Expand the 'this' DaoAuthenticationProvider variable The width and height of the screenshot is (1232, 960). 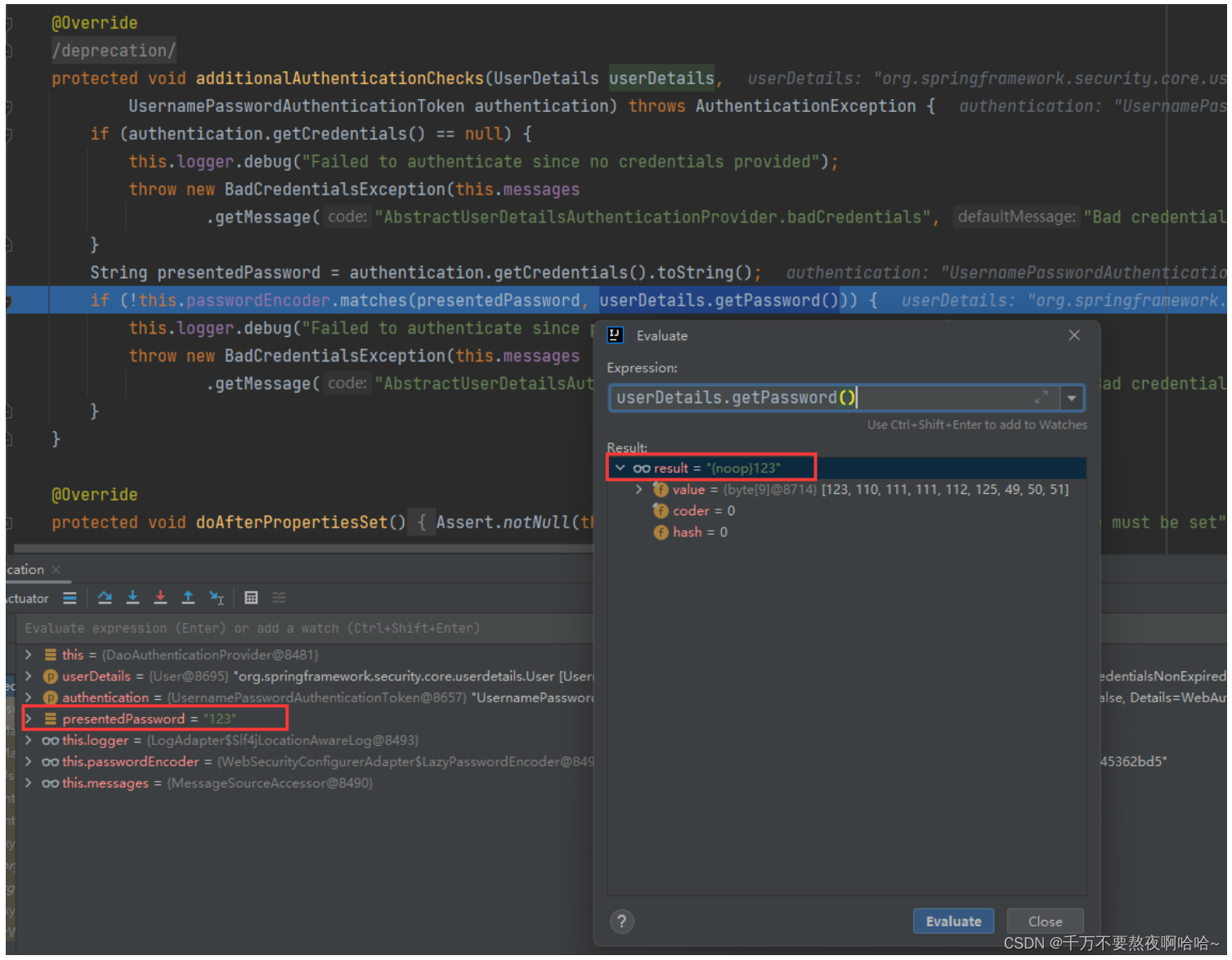click(28, 655)
